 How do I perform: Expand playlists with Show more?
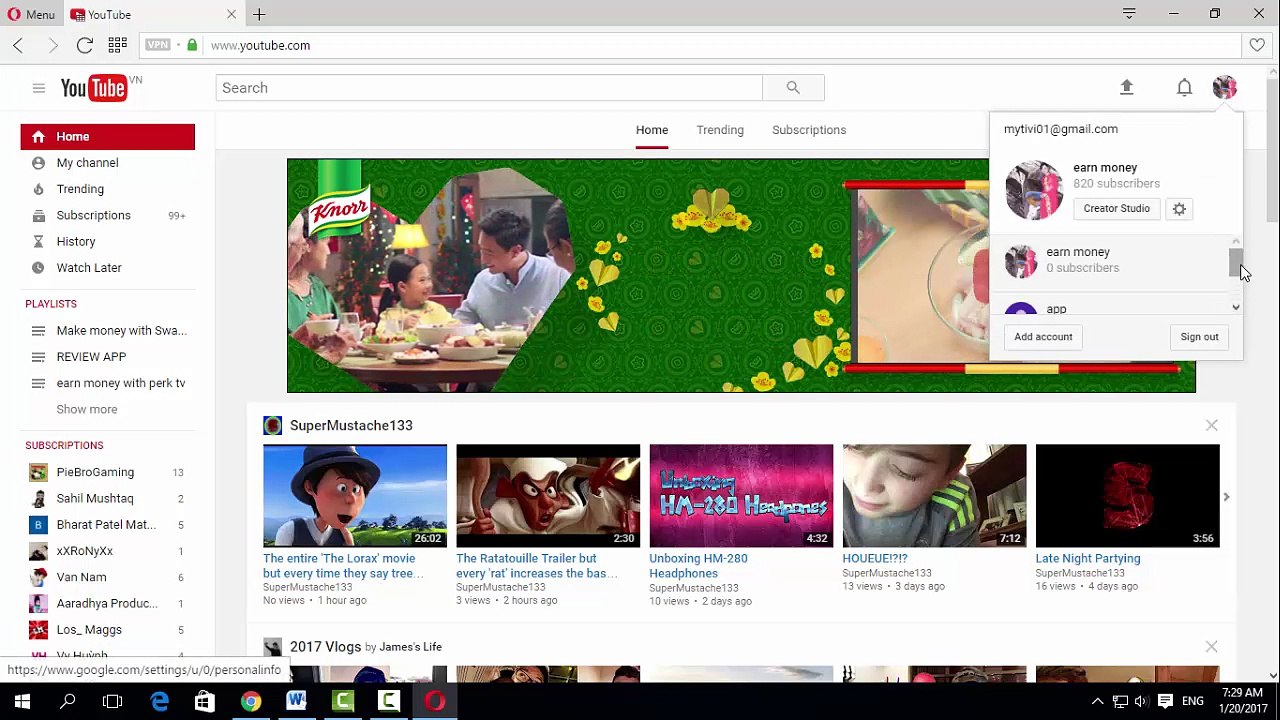click(x=87, y=409)
